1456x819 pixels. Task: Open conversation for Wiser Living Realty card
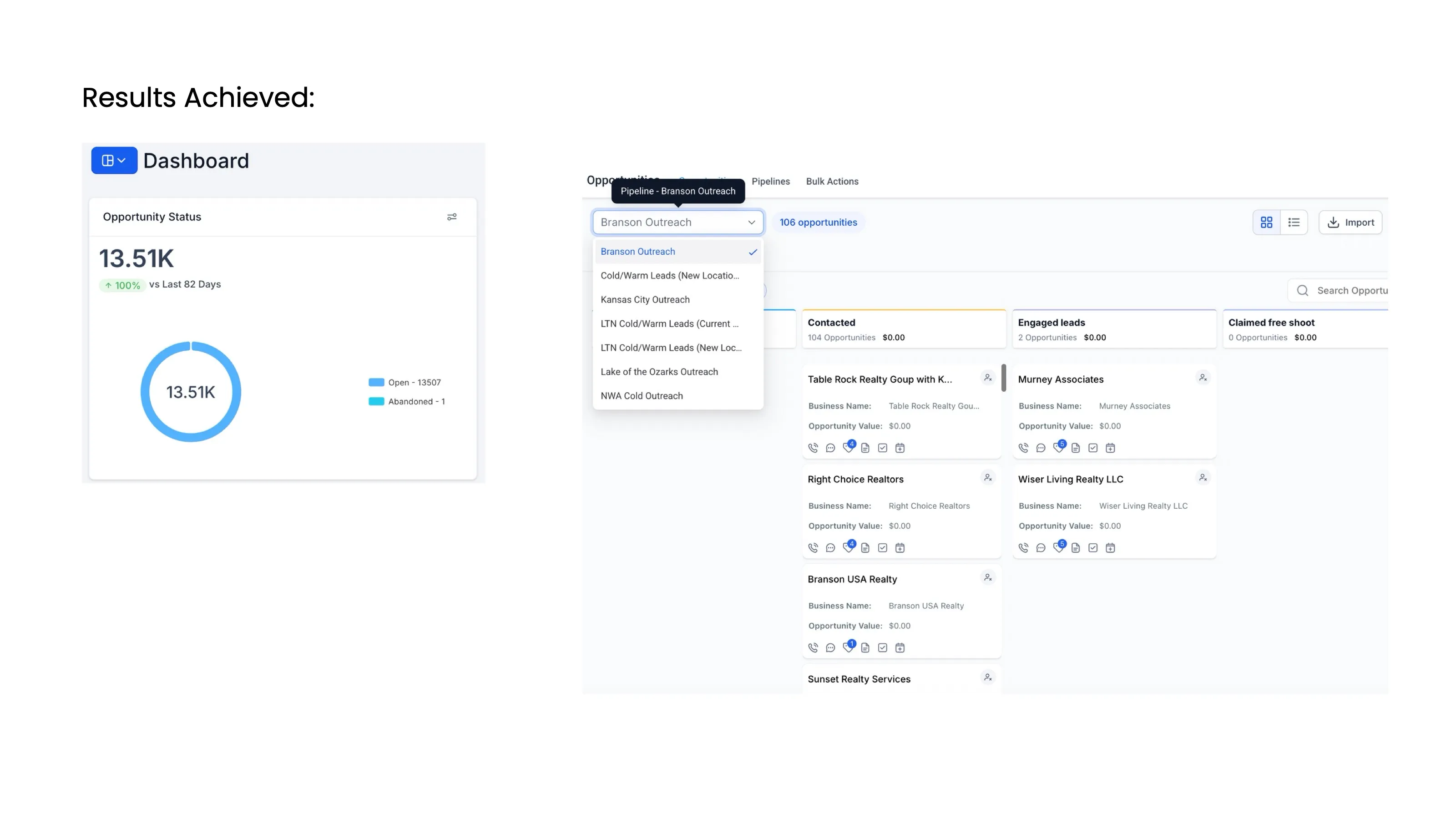[x=1041, y=548]
